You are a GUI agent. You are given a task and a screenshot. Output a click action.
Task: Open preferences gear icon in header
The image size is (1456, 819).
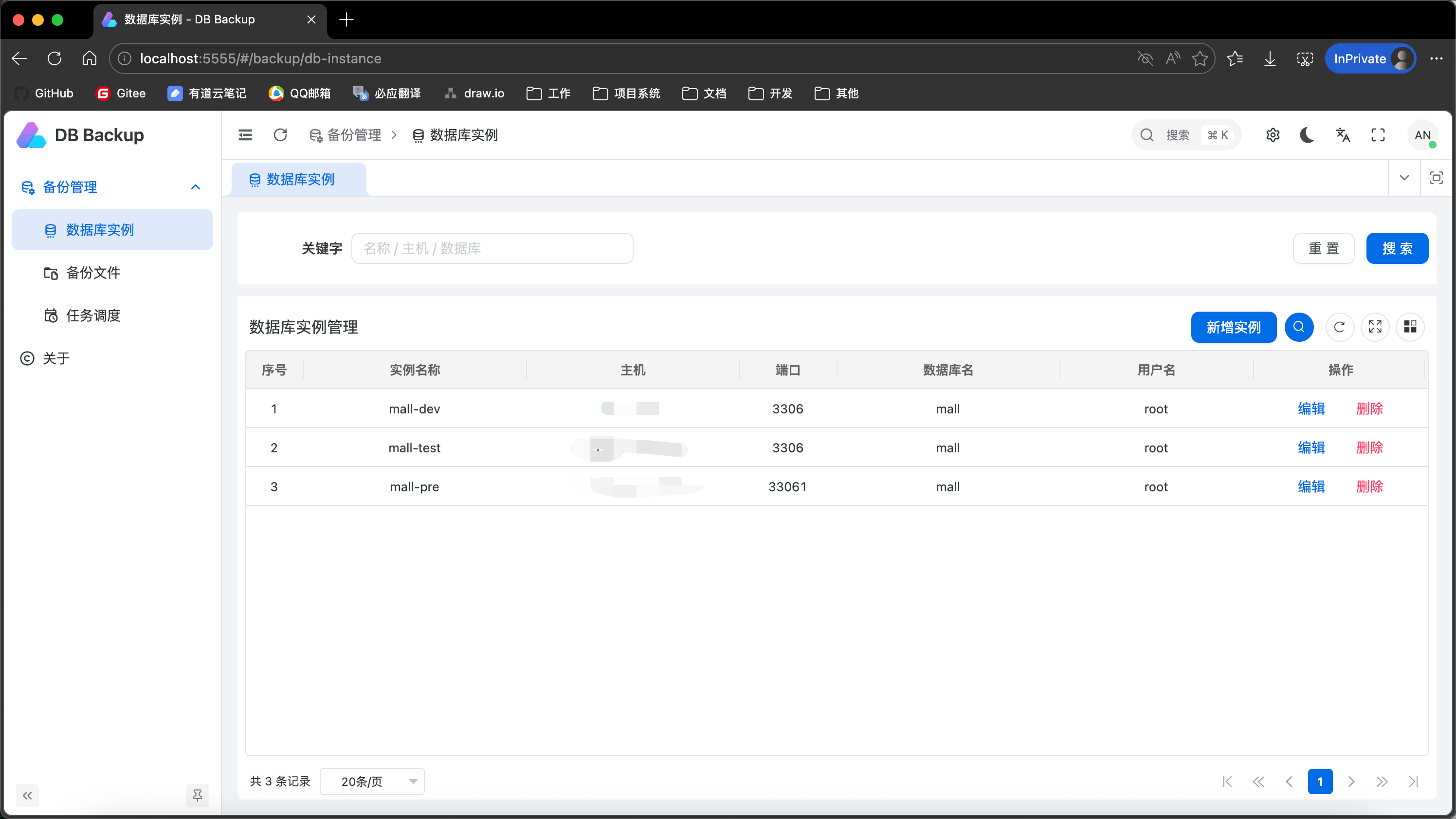coord(1273,135)
